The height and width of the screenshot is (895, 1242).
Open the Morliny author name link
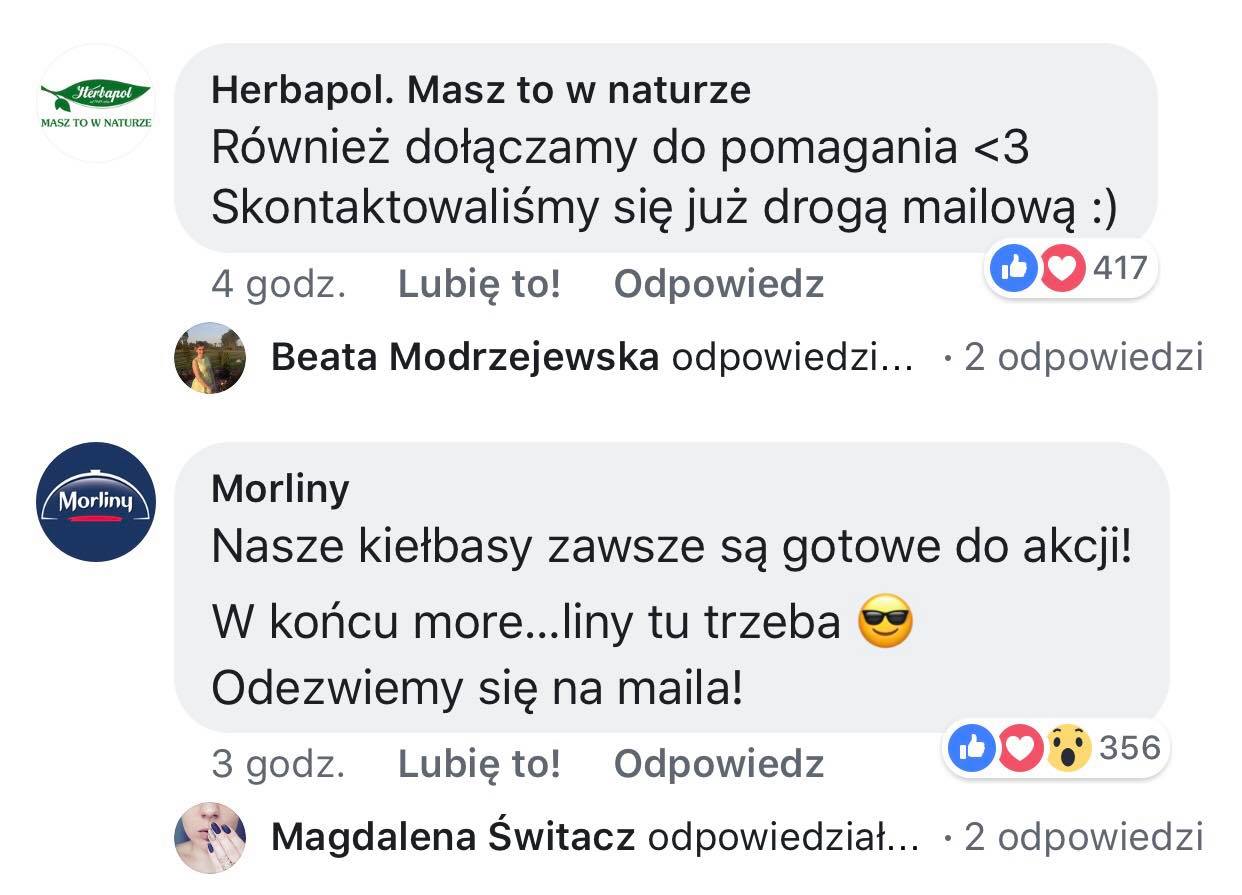281,489
